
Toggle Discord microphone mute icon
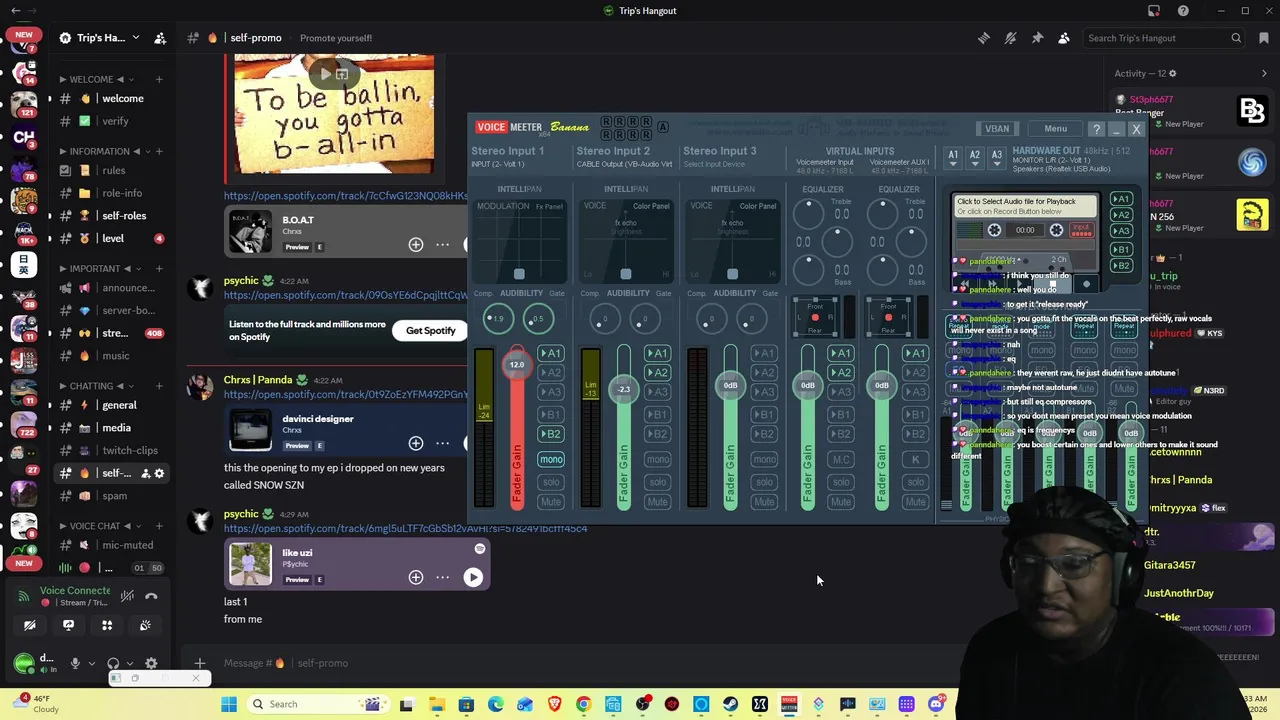[x=75, y=663]
